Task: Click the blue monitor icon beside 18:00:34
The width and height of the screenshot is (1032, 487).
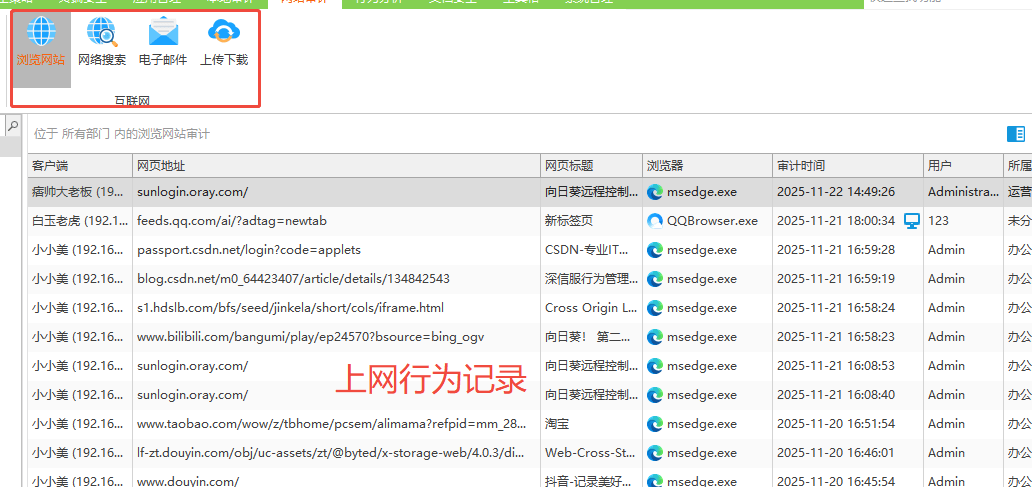Action: (x=912, y=220)
